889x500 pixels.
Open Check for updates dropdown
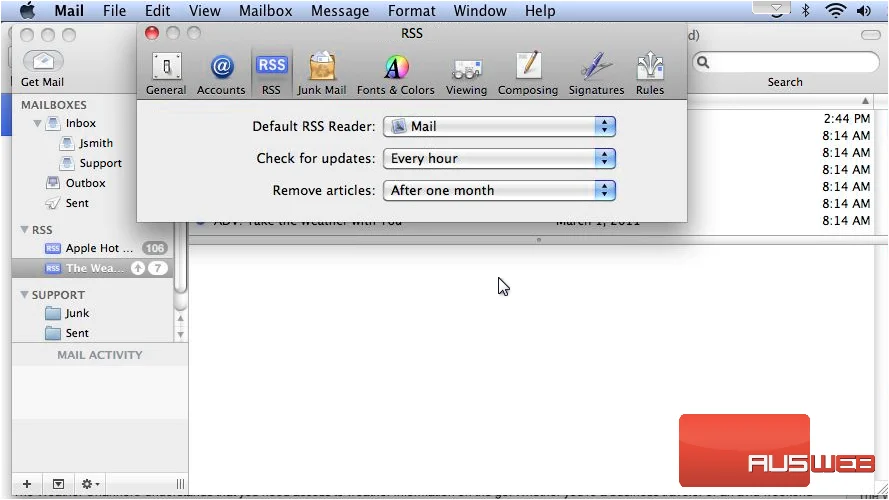[x=499, y=158]
